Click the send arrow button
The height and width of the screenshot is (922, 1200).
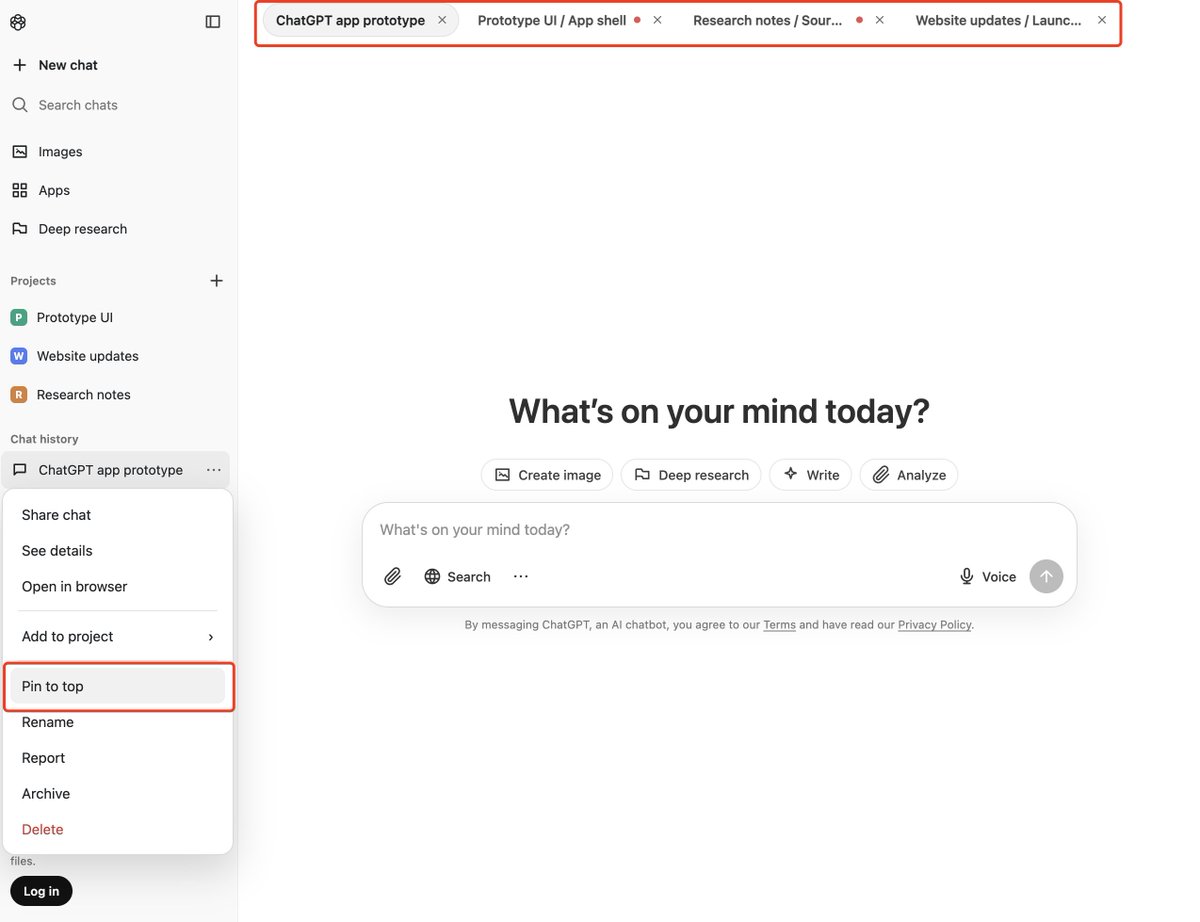point(1046,576)
